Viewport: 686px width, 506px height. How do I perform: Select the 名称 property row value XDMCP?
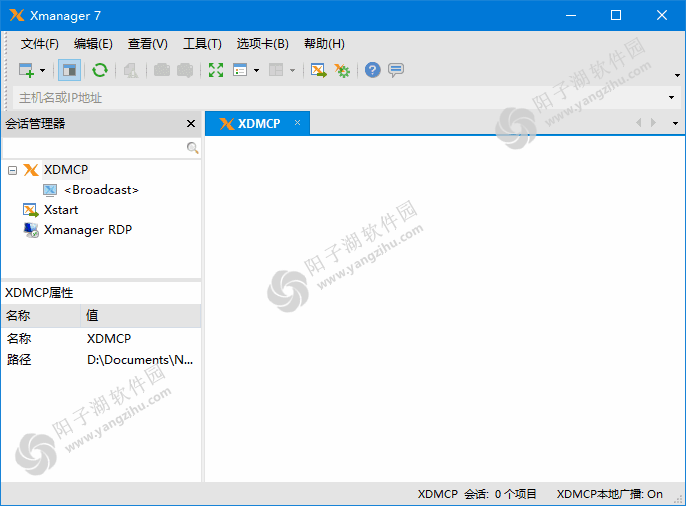point(109,338)
